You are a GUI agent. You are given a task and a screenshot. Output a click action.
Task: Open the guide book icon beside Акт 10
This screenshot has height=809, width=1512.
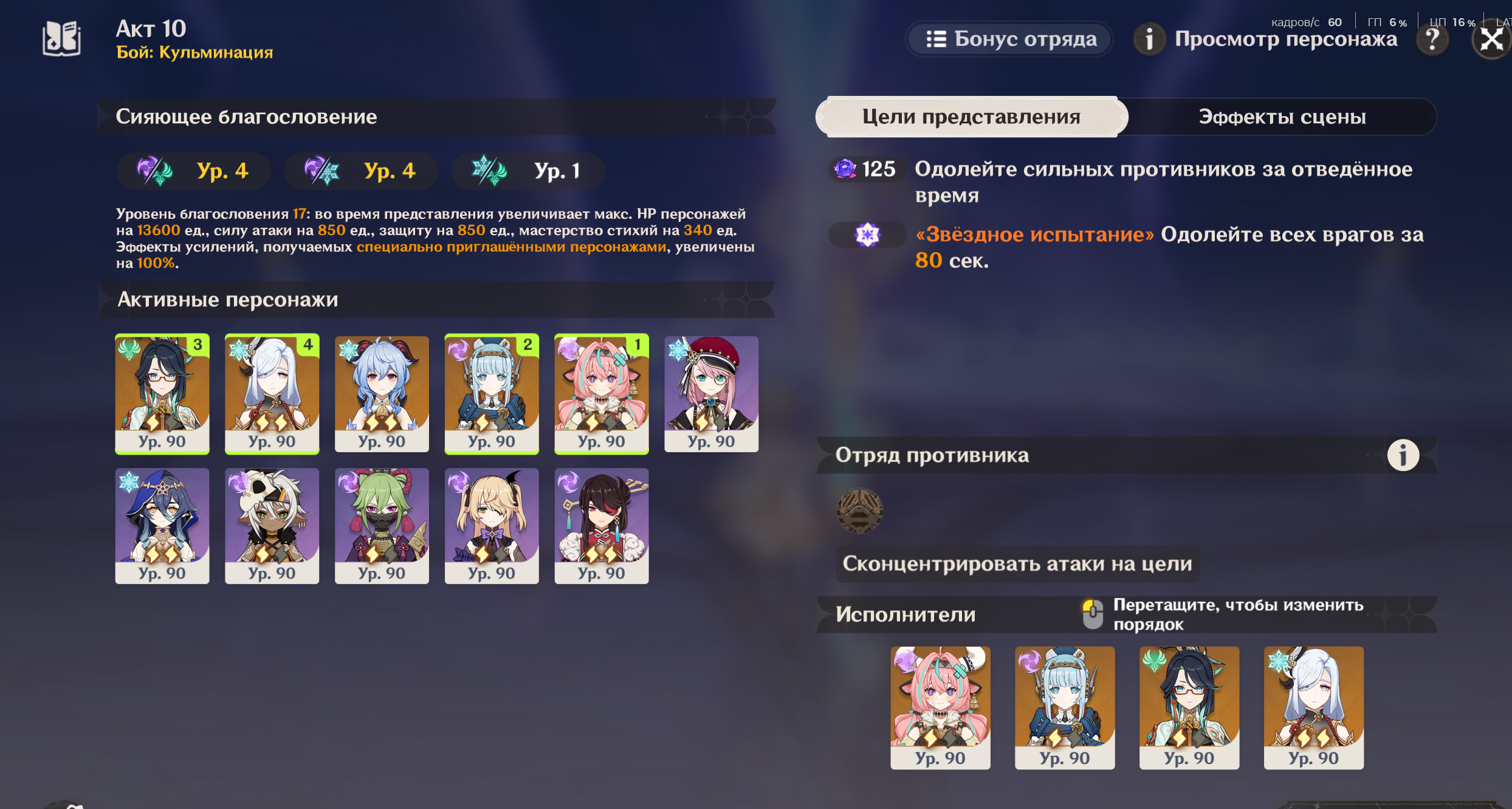[61, 39]
